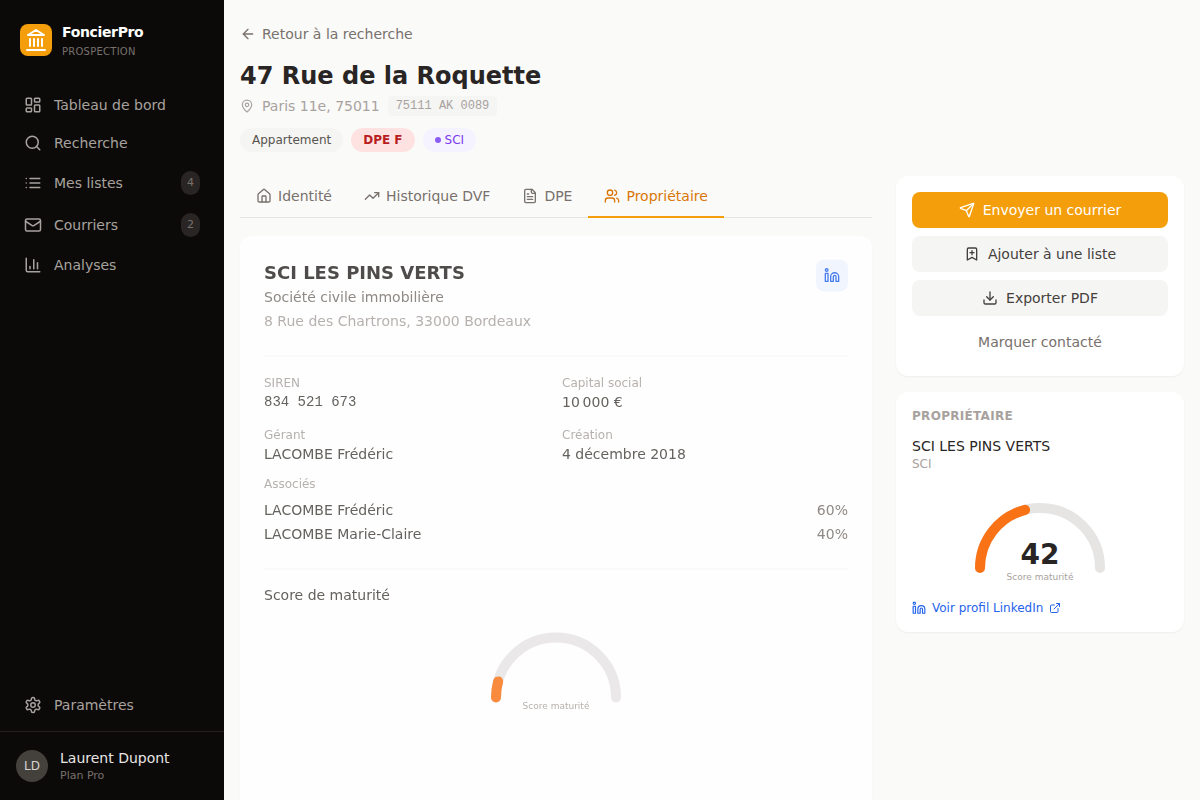
Task: Open Mes listes in sidebar
Action: [x=112, y=183]
